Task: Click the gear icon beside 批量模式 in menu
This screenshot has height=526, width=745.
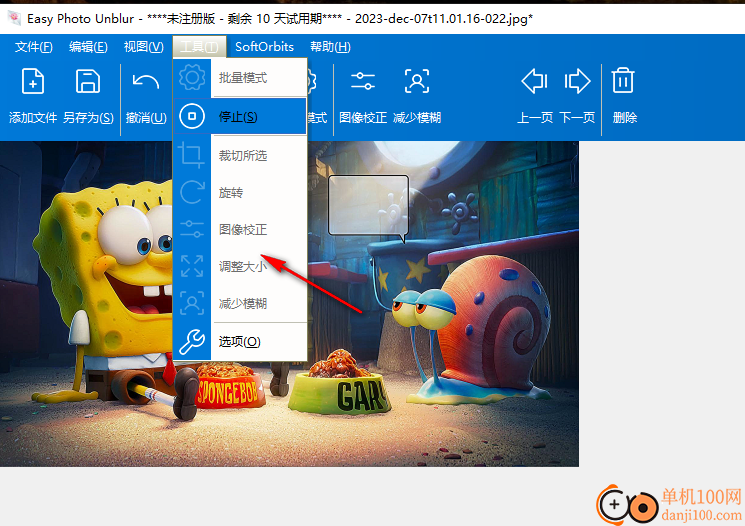Action: 192,77
